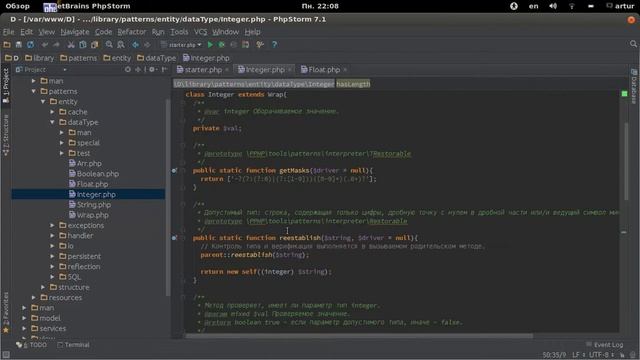Image resolution: width=640 pixels, height=360 pixels.
Task: Toggle the file read-only lock icon in the status bar
Action: click(x=622, y=355)
